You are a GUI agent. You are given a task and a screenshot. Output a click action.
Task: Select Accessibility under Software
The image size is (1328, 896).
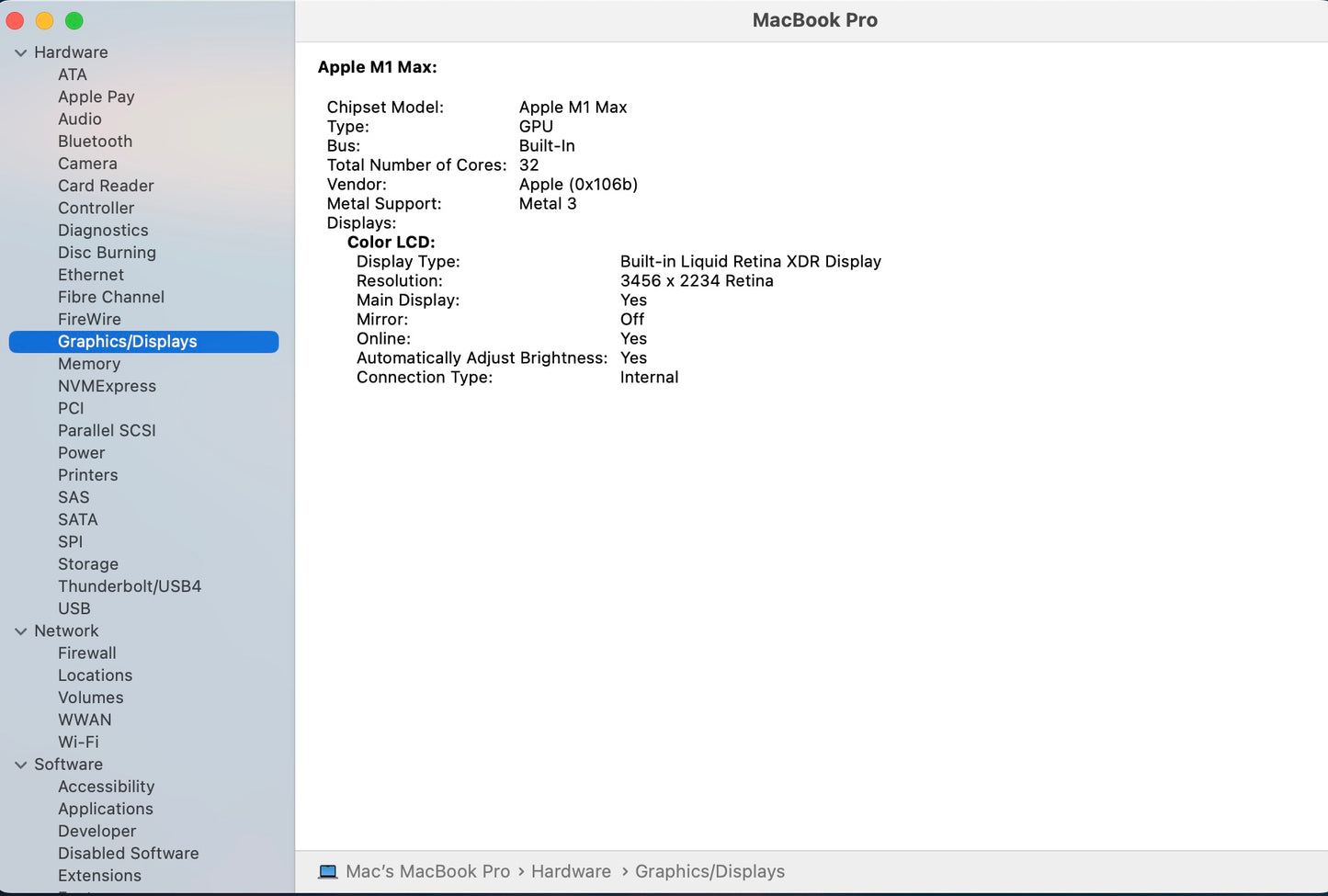click(x=106, y=787)
